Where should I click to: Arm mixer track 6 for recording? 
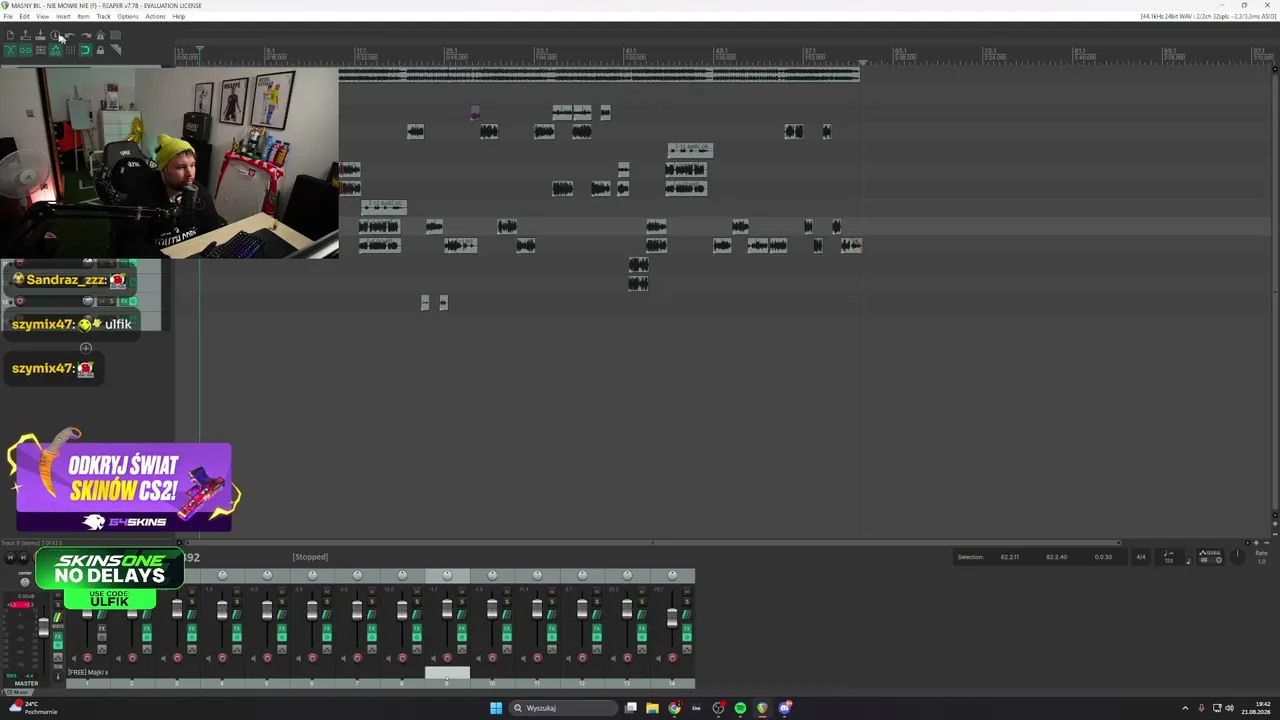[312, 658]
